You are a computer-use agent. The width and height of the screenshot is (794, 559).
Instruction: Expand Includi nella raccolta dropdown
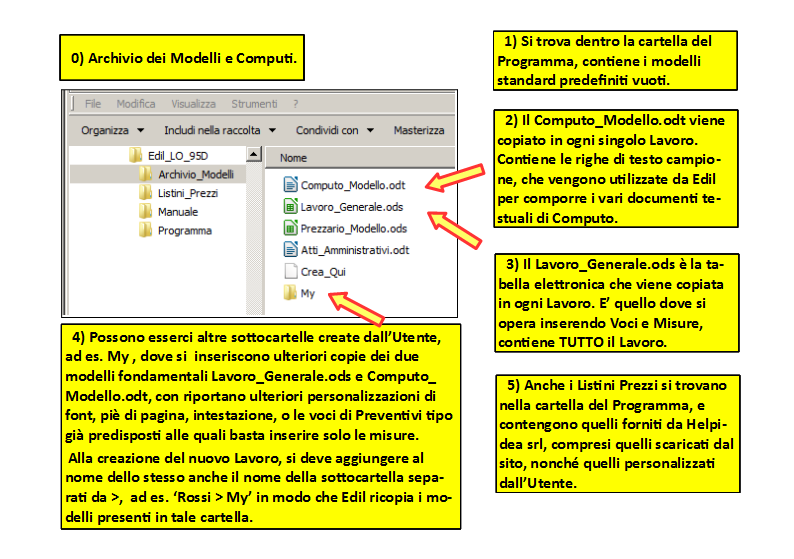click(220, 130)
